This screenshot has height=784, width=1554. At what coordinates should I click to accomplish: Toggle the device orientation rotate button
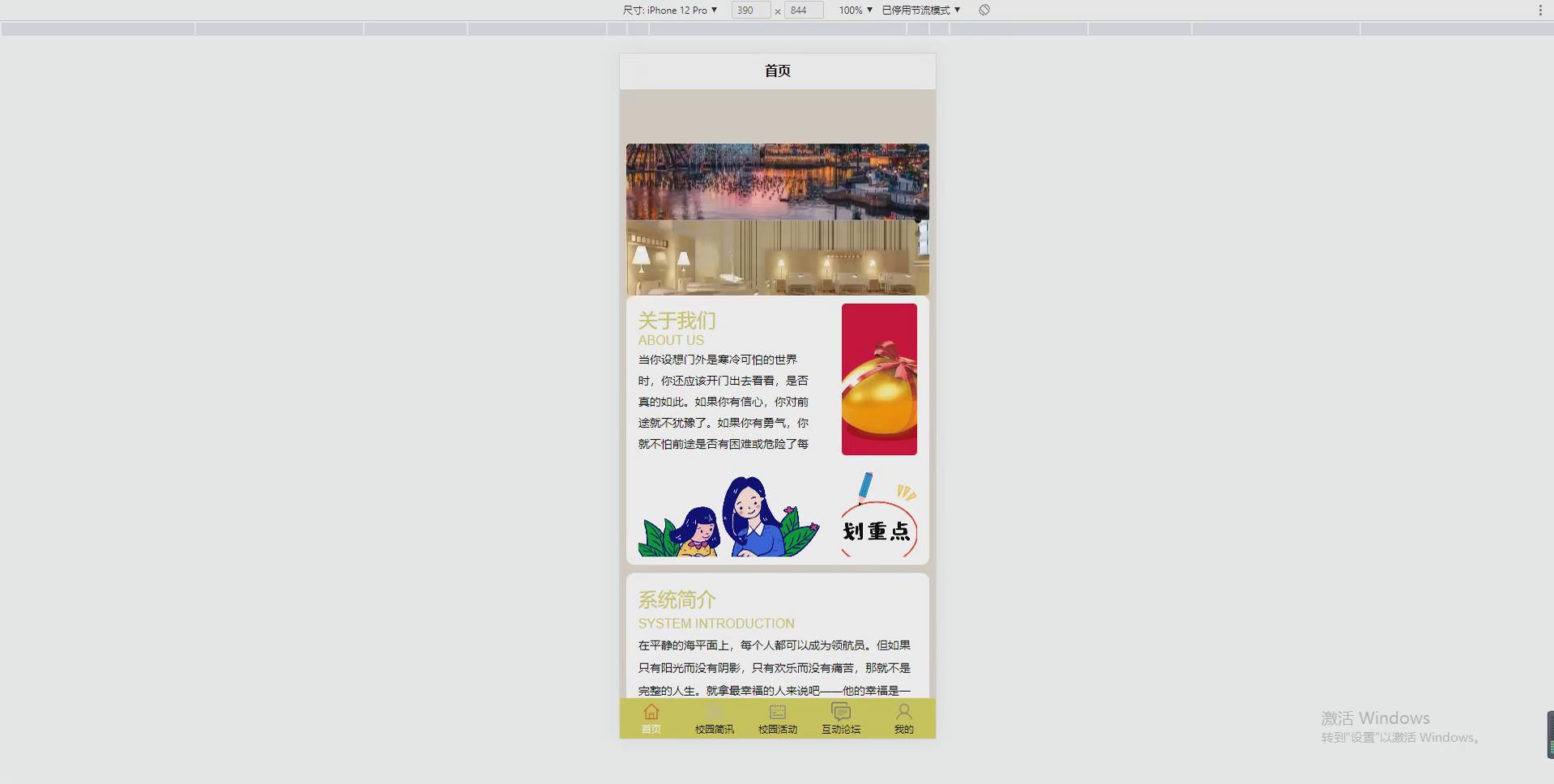click(x=984, y=10)
